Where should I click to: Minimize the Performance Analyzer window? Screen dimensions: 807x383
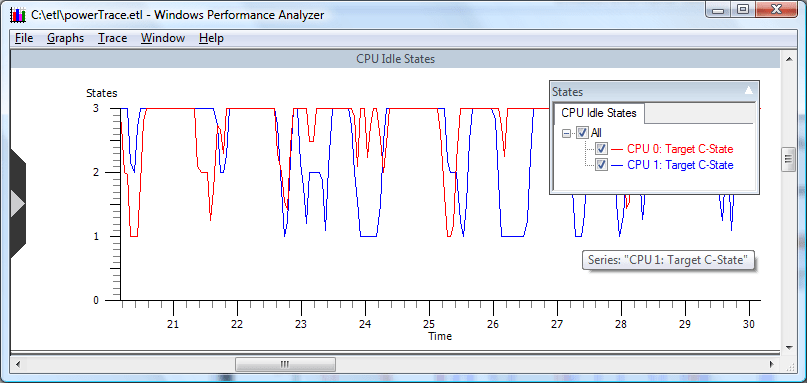[718, 9]
